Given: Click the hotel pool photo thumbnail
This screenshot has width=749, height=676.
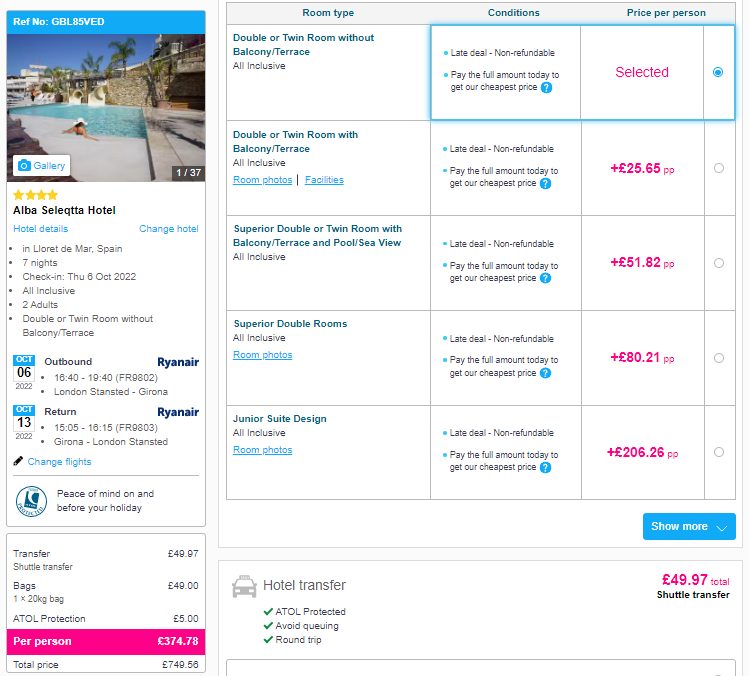Looking at the screenshot, I should tap(106, 107).
